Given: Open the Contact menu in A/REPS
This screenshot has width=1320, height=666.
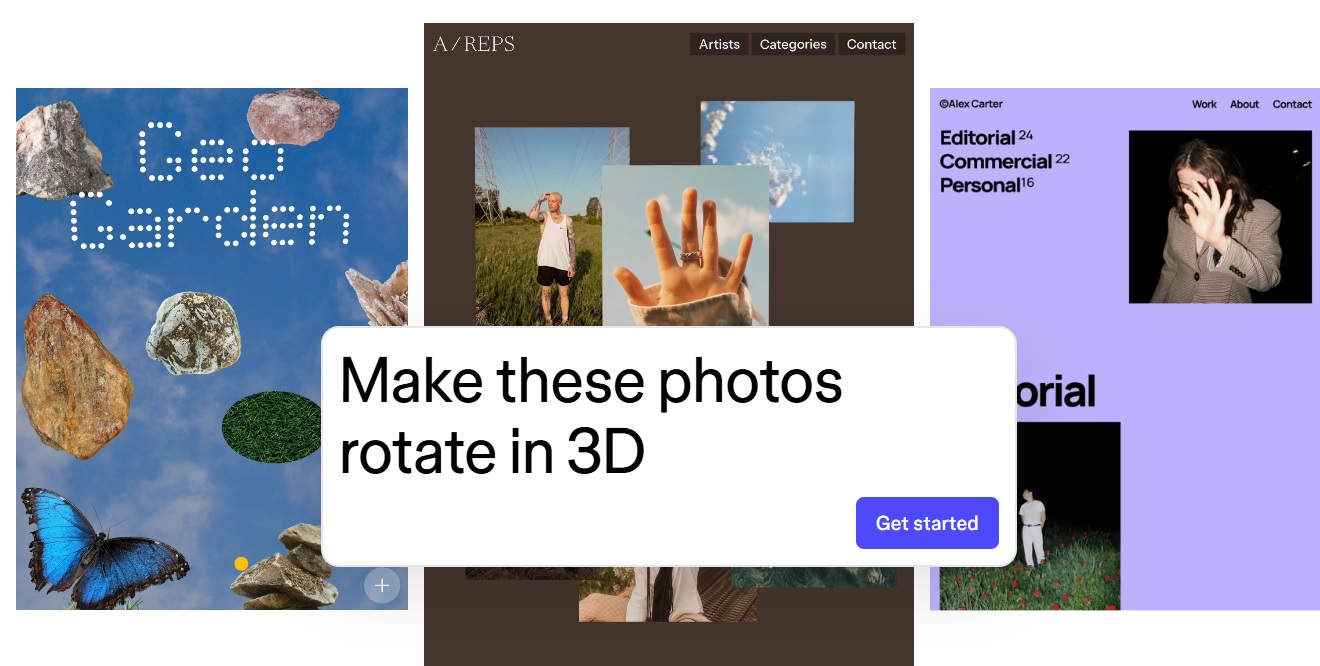Looking at the screenshot, I should 871,44.
